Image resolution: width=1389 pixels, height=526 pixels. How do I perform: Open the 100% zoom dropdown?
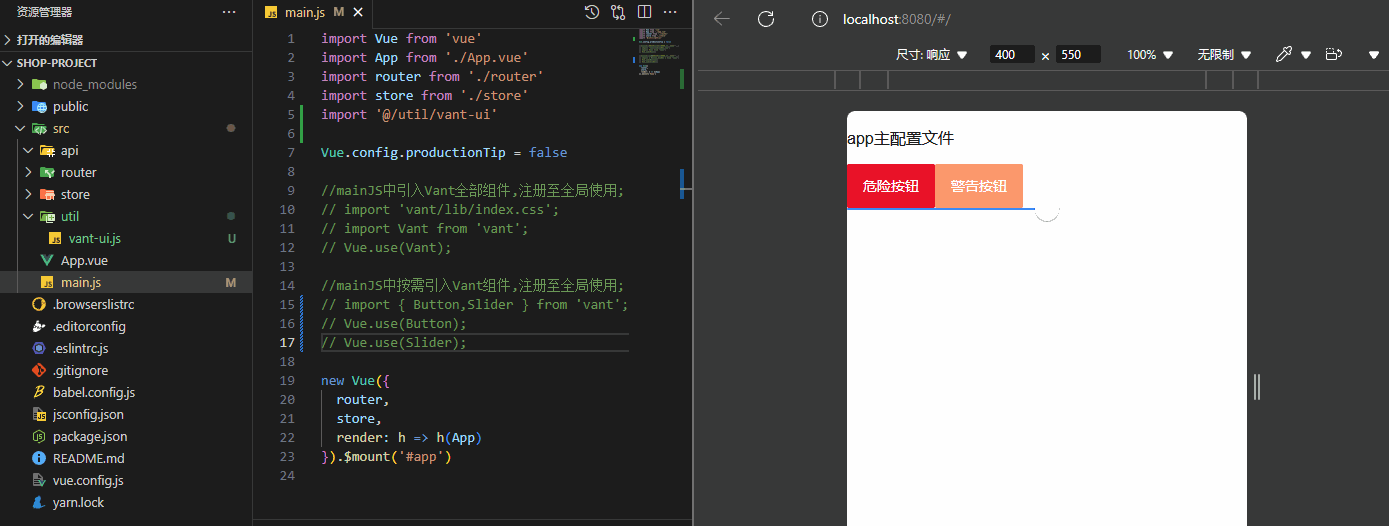tap(1149, 55)
